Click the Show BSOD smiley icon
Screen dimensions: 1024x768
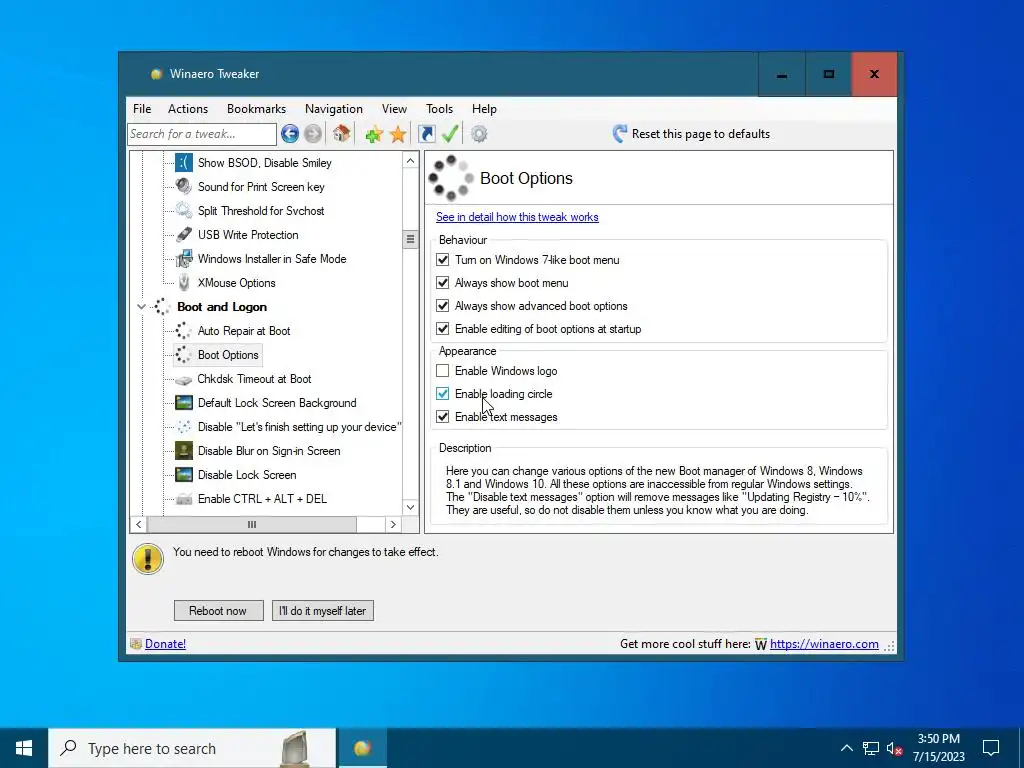[x=184, y=163]
